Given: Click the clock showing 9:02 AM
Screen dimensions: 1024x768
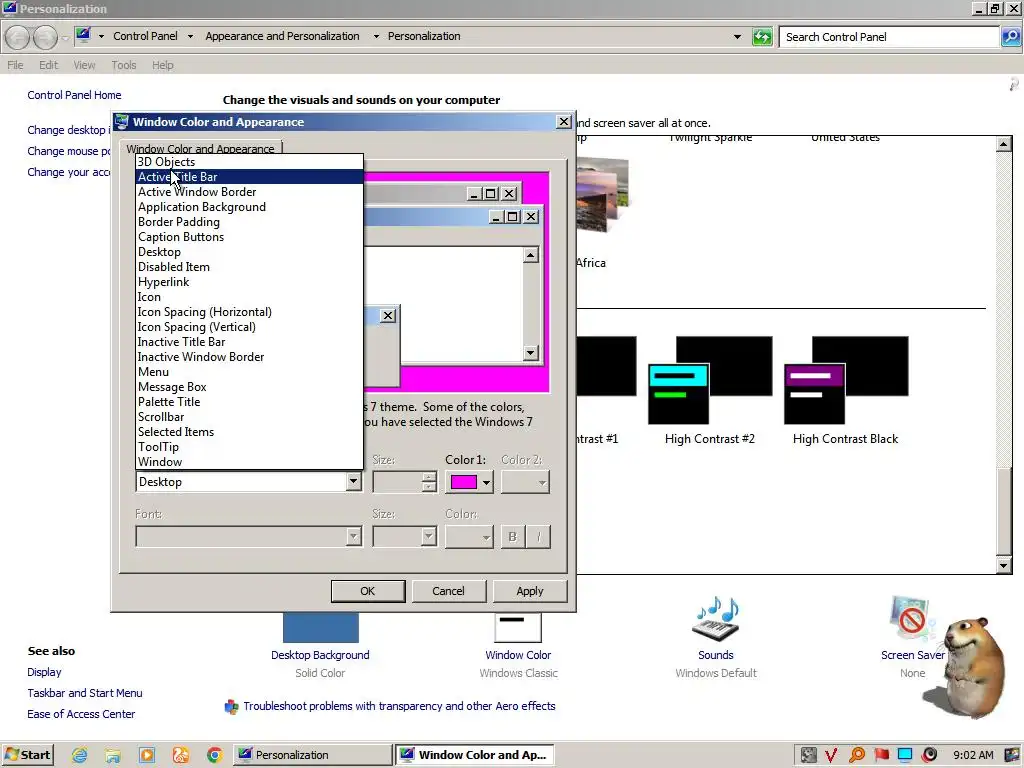Looking at the screenshot, I should point(973,755).
